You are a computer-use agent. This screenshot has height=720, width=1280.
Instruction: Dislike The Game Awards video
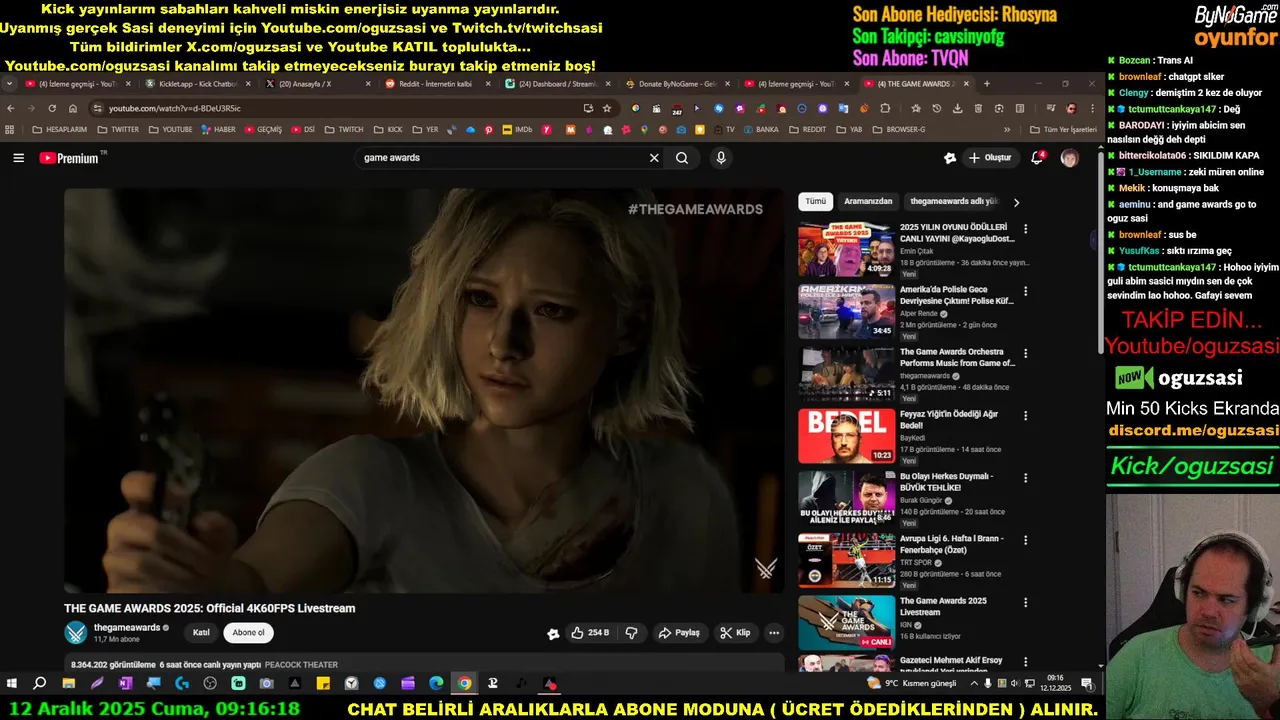(631, 633)
